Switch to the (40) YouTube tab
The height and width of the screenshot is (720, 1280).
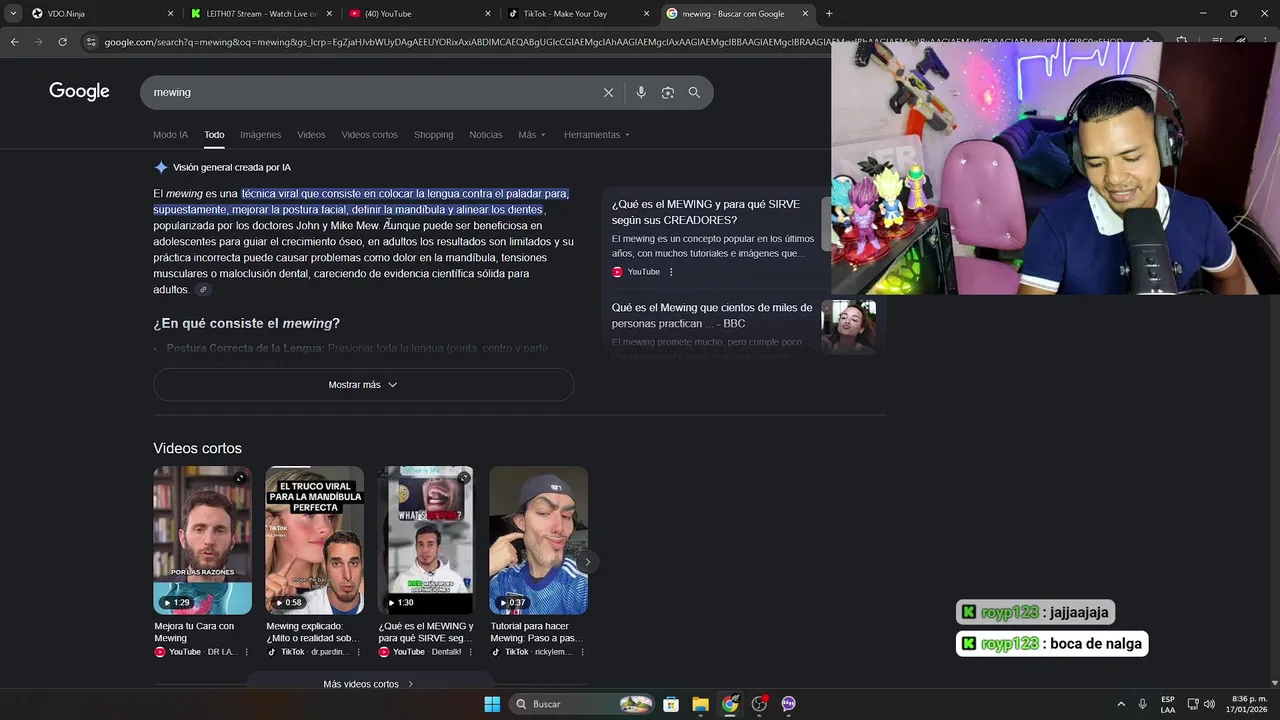pyautogui.click(x=418, y=14)
